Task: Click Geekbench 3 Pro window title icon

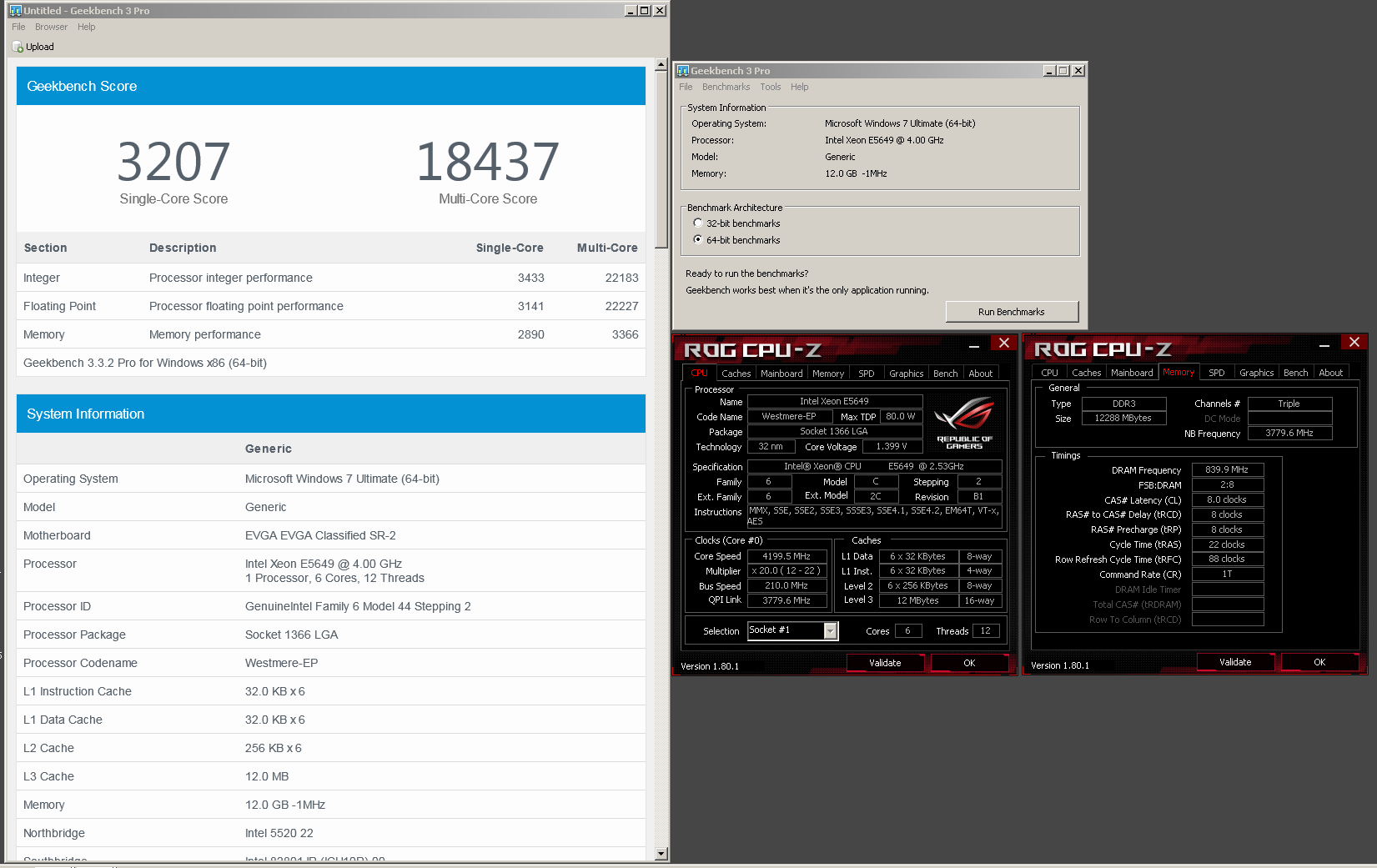Action: coord(682,71)
